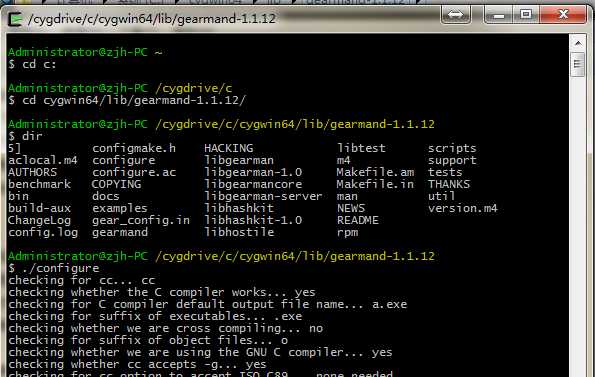Click the 'AUTHORS' entry
The height and width of the screenshot is (377, 595).
click(32, 172)
